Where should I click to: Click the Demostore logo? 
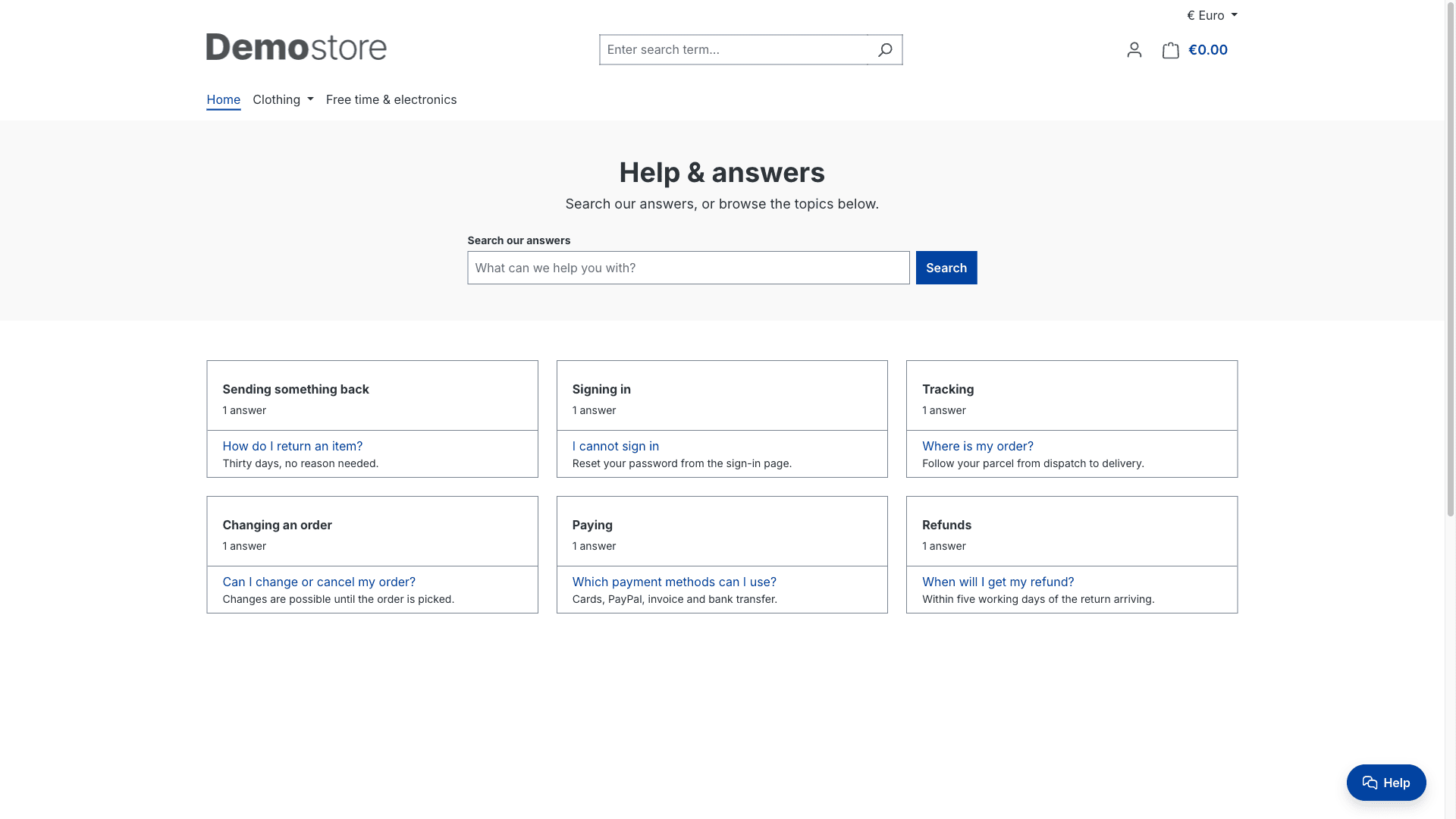click(x=297, y=47)
